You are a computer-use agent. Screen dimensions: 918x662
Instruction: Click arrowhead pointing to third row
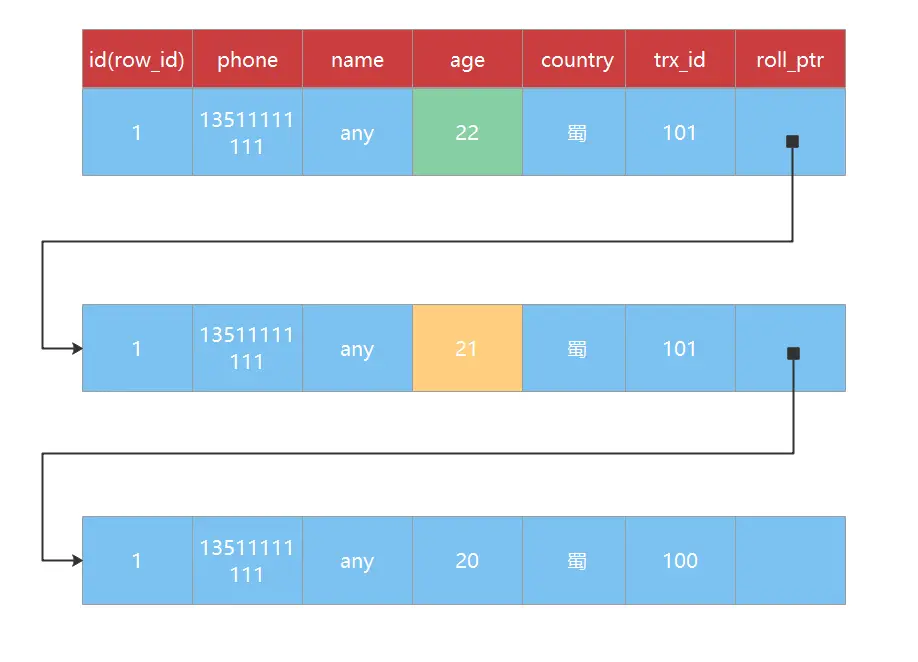point(77,560)
